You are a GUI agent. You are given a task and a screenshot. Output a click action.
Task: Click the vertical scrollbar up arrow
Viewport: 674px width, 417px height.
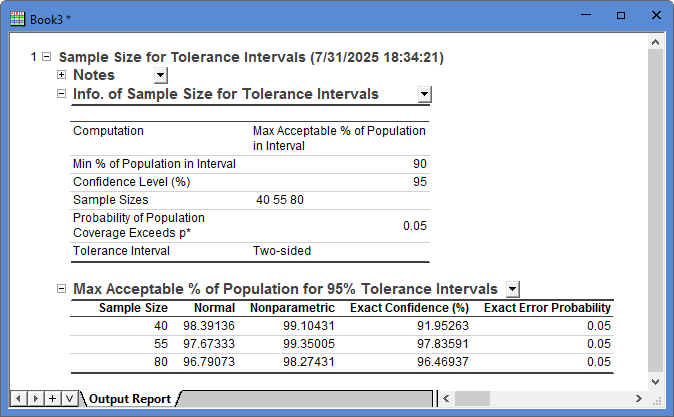[x=655, y=42]
